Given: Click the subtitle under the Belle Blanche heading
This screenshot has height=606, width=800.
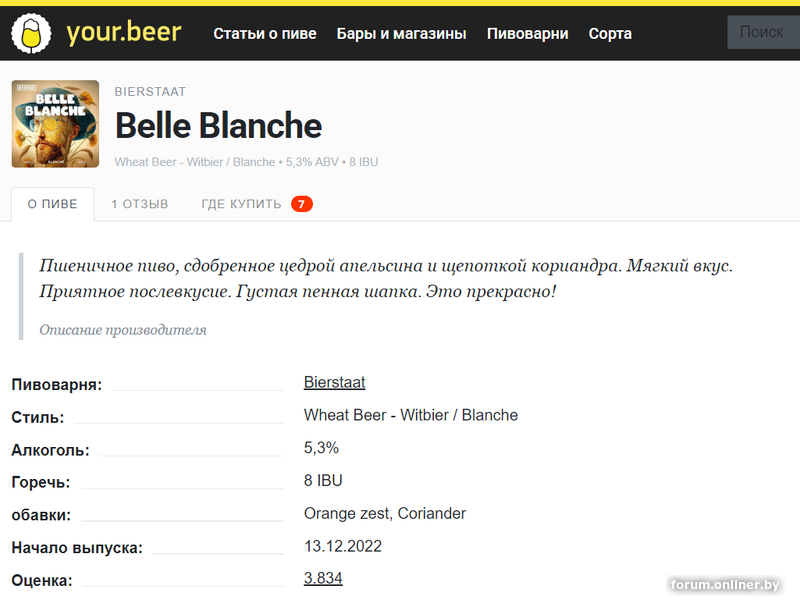Looking at the screenshot, I should (246, 162).
